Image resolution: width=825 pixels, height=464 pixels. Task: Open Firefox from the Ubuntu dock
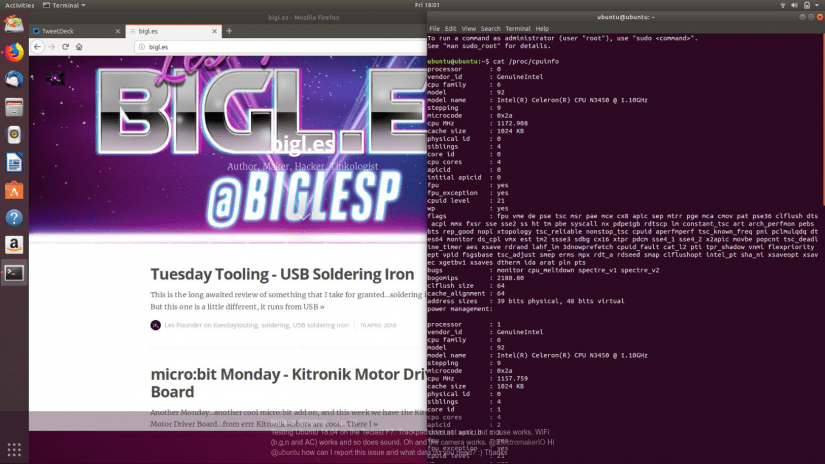pos(14,53)
